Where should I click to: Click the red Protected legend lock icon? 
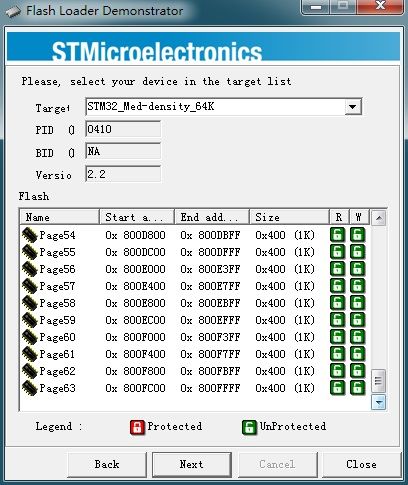pos(137,427)
